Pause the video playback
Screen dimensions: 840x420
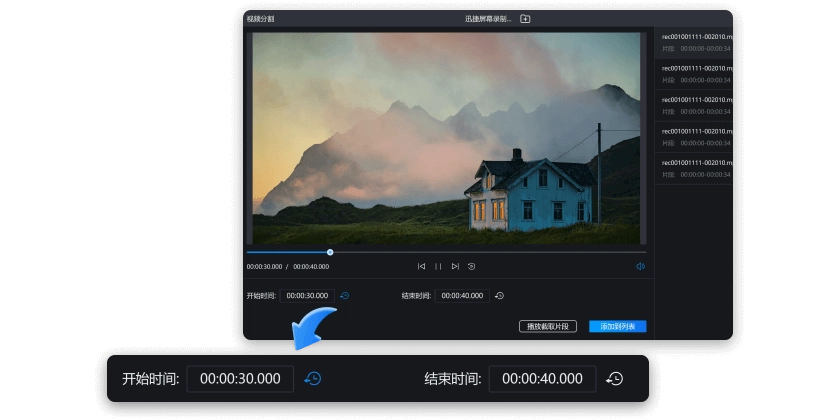[x=438, y=266]
